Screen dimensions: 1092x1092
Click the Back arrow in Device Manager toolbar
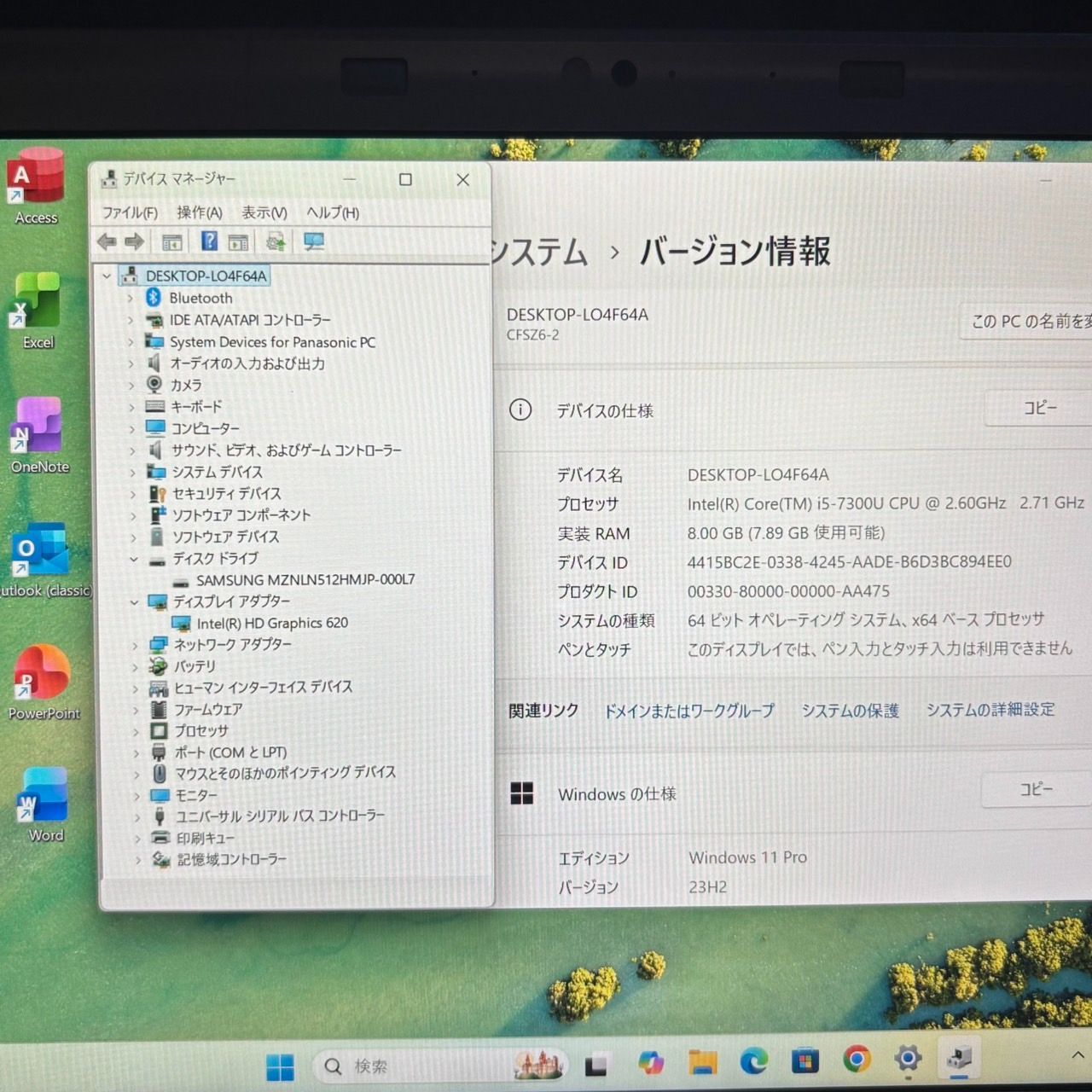pyautogui.click(x=106, y=241)
